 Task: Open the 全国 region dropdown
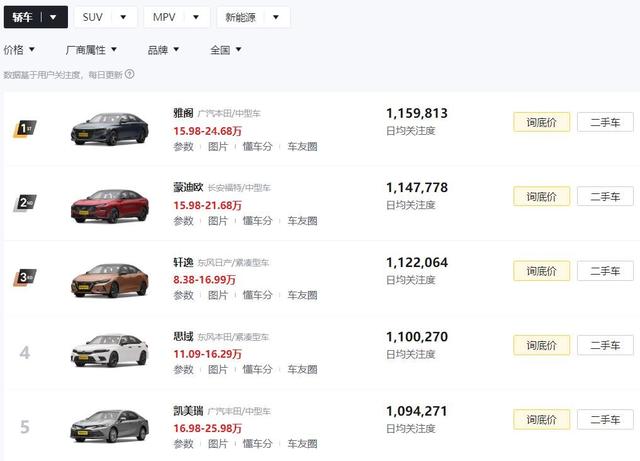point(226,49)
